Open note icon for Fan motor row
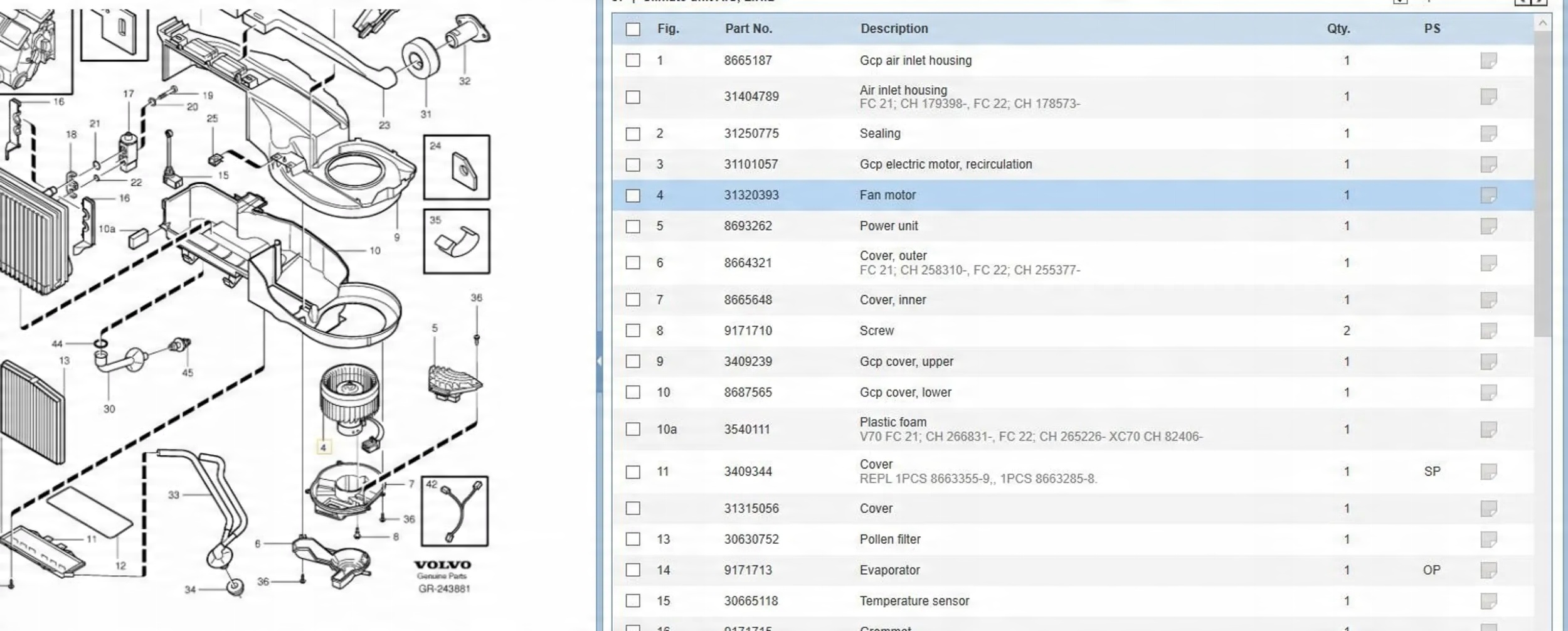Screen dimensions: 1568x631 (x=1488, y=195)
